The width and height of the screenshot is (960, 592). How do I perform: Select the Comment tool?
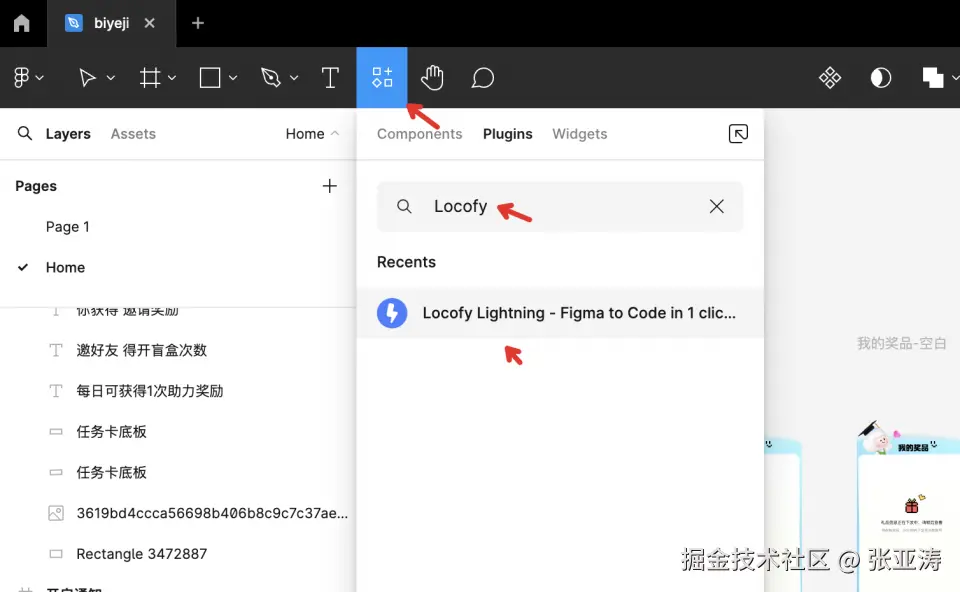click(x=482, y=78)
